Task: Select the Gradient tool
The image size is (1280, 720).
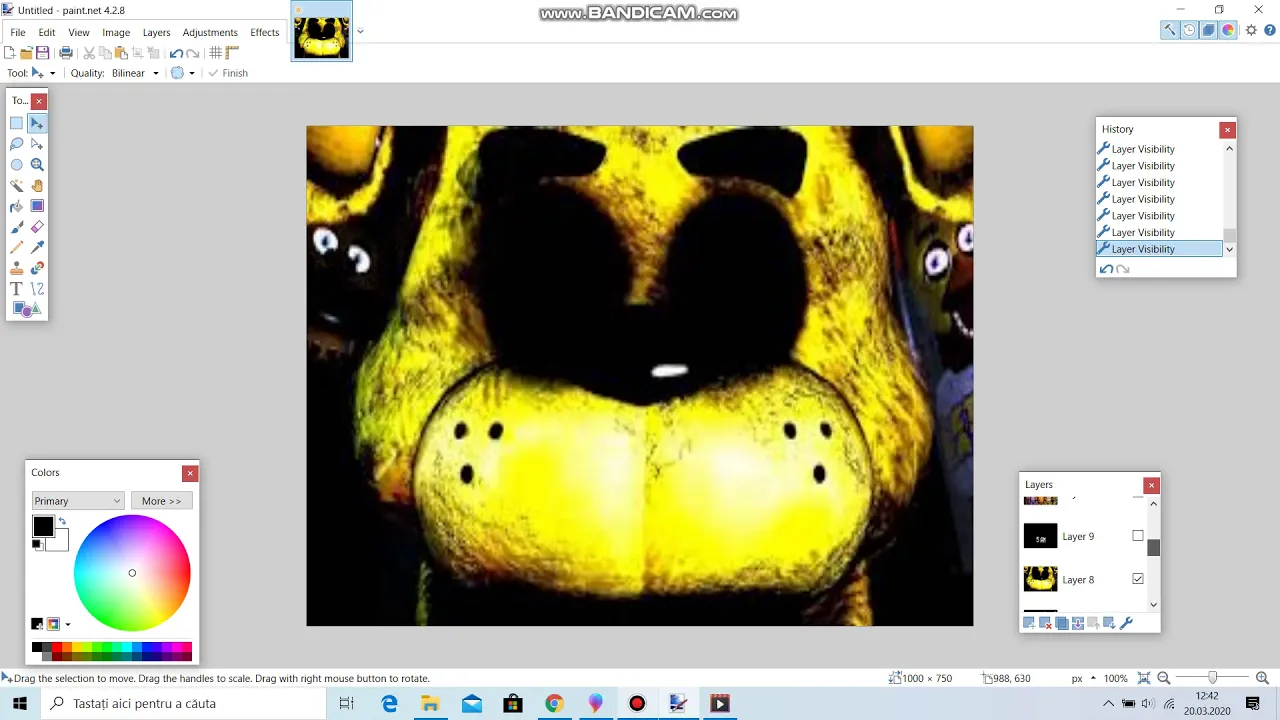Action: point(37,206)
